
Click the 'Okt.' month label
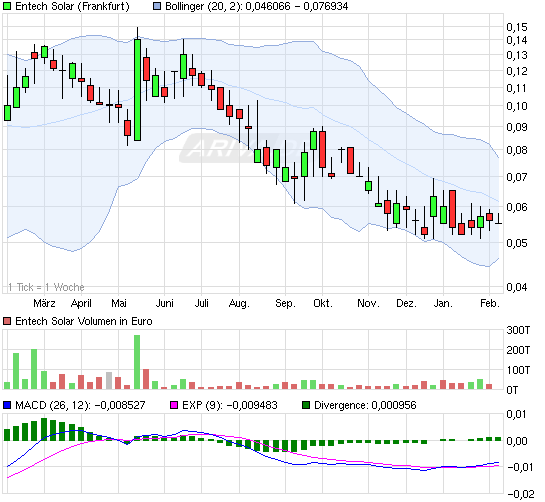click(x=323, y=303)
